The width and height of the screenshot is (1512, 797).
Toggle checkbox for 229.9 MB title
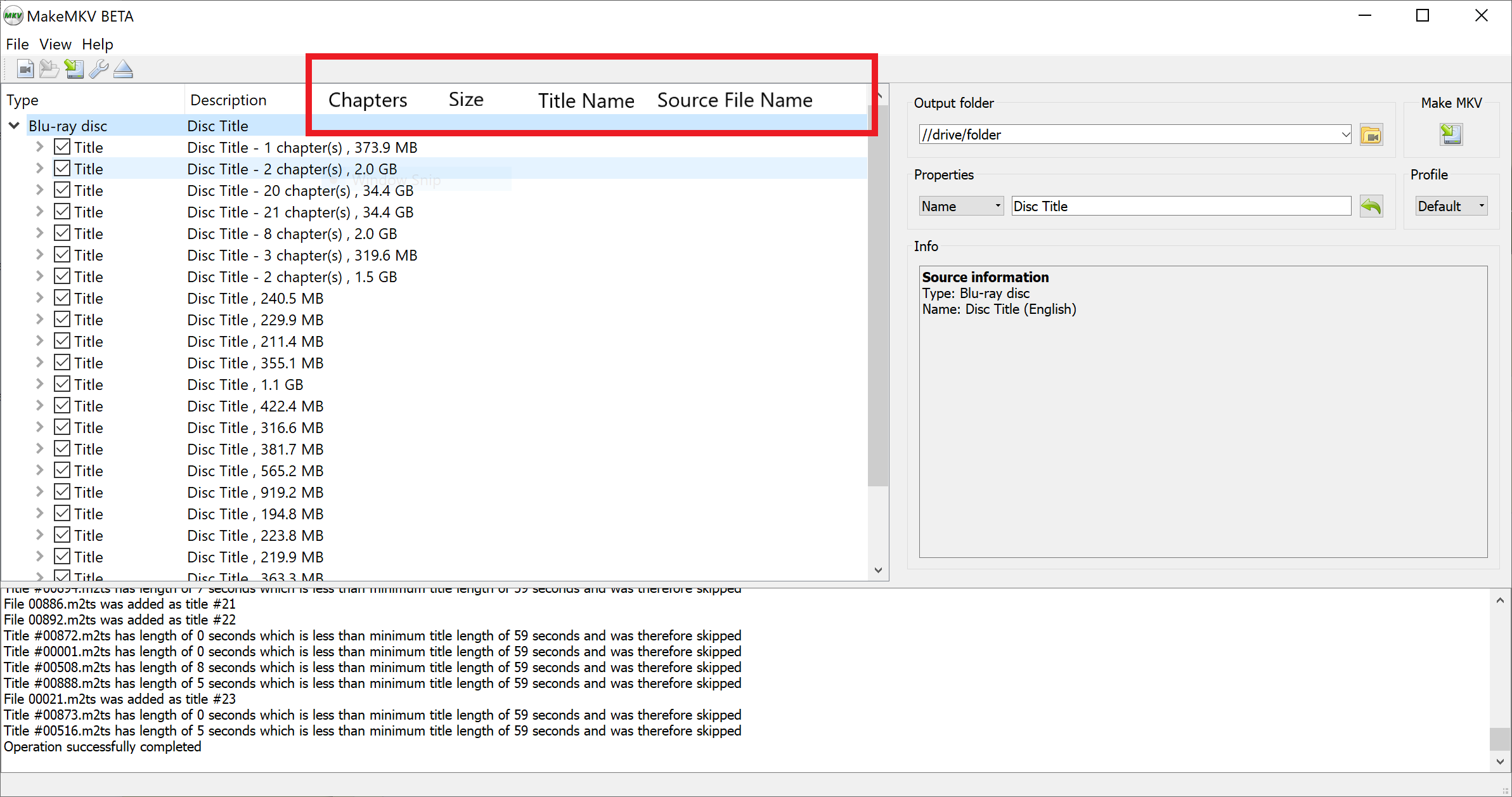point(62,320)
